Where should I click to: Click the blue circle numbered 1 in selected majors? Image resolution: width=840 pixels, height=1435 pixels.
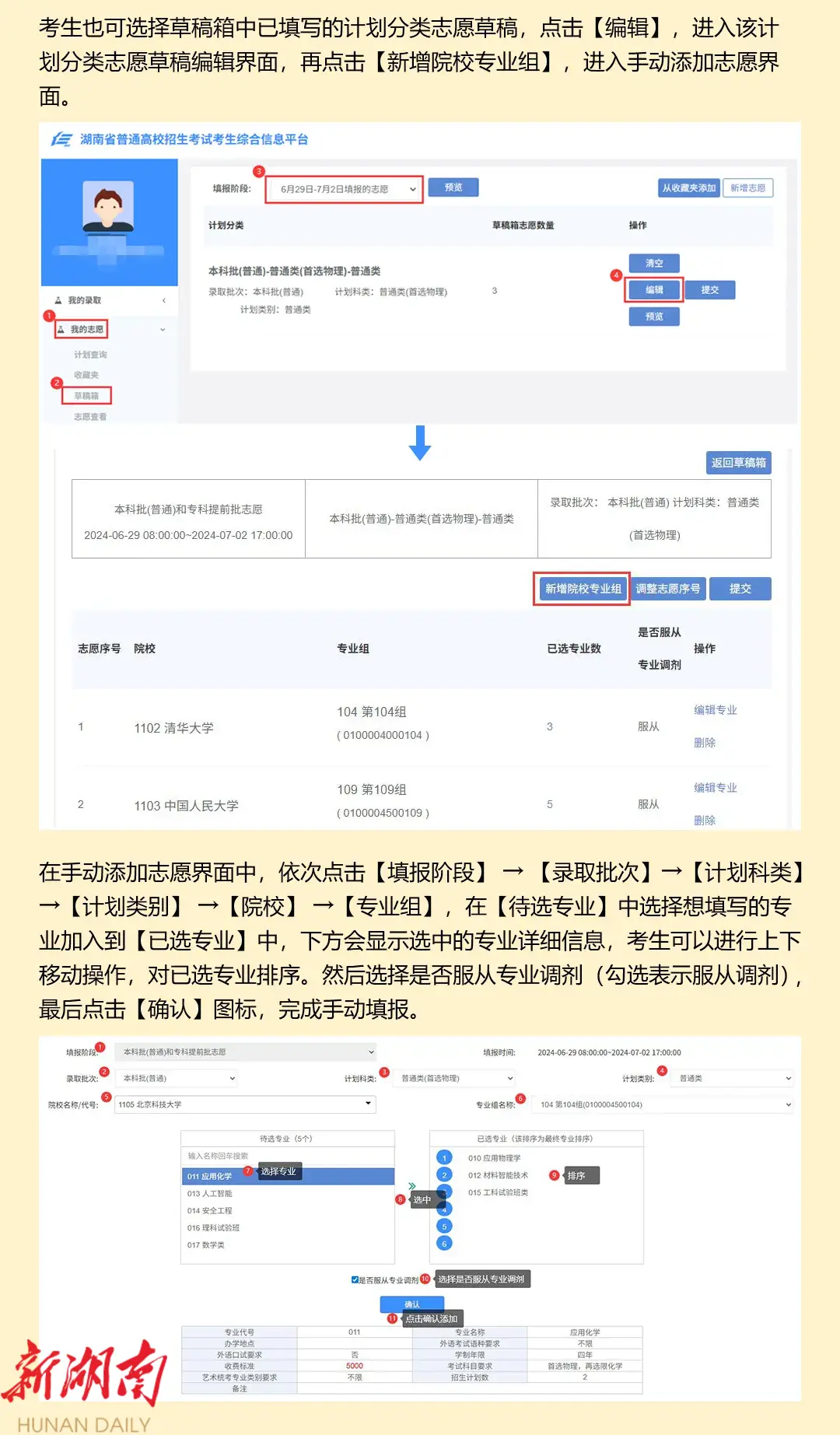click(444, 1158)
